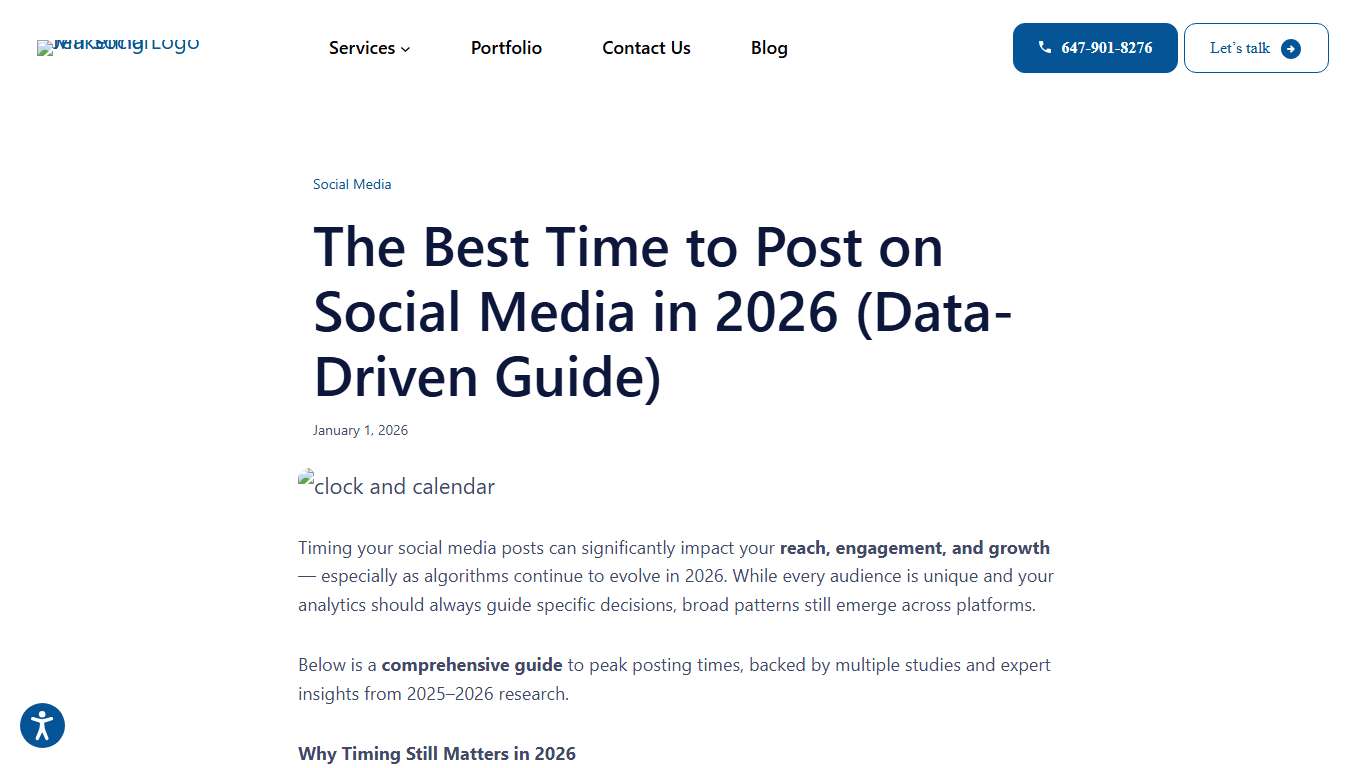1366x768 pixels.
Task: Click the broken image icon next to logo text
Action: point(45,47)
